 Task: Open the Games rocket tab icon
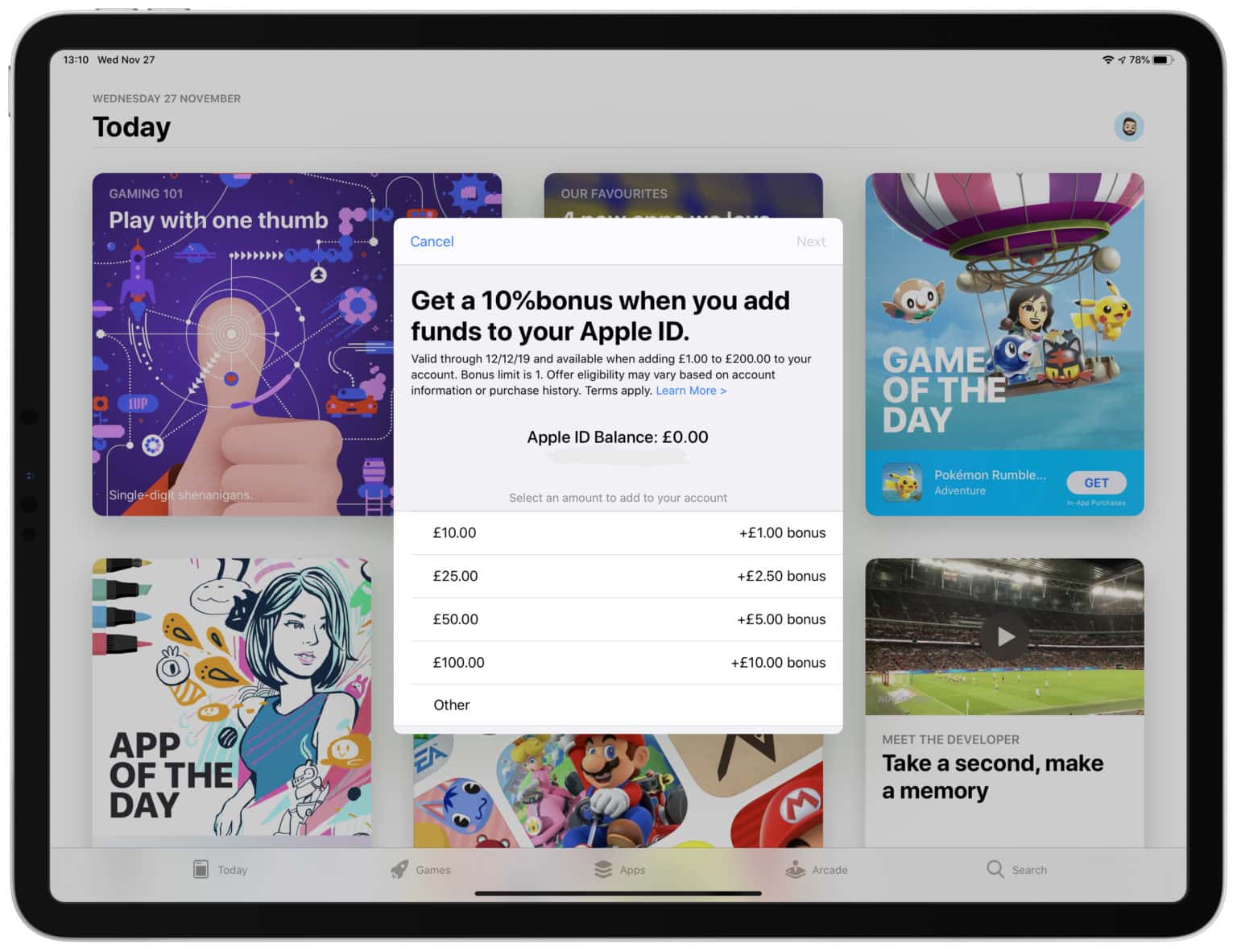click(x=399, y=869)
